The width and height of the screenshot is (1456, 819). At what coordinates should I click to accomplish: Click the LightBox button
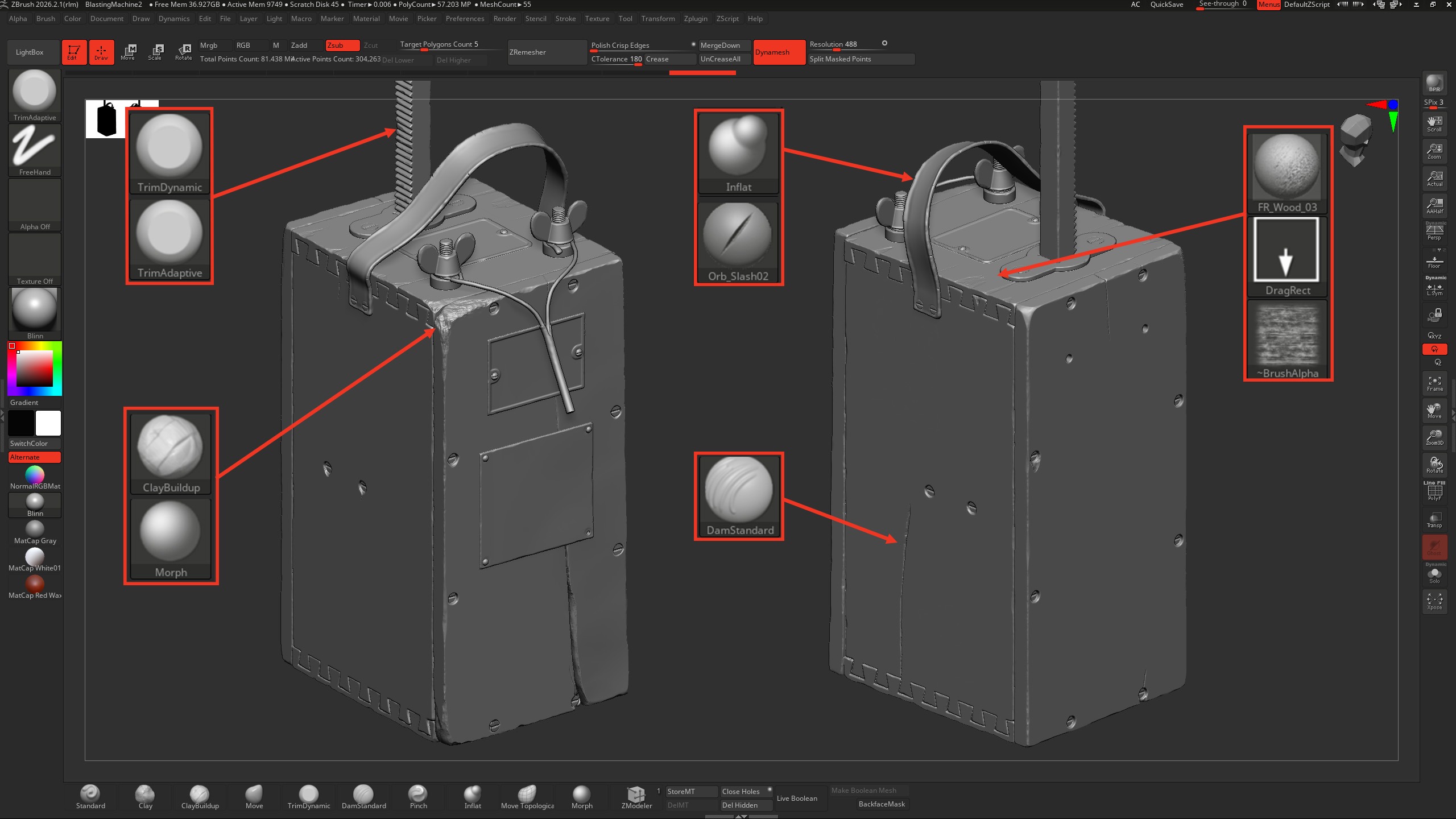(34, 52)
